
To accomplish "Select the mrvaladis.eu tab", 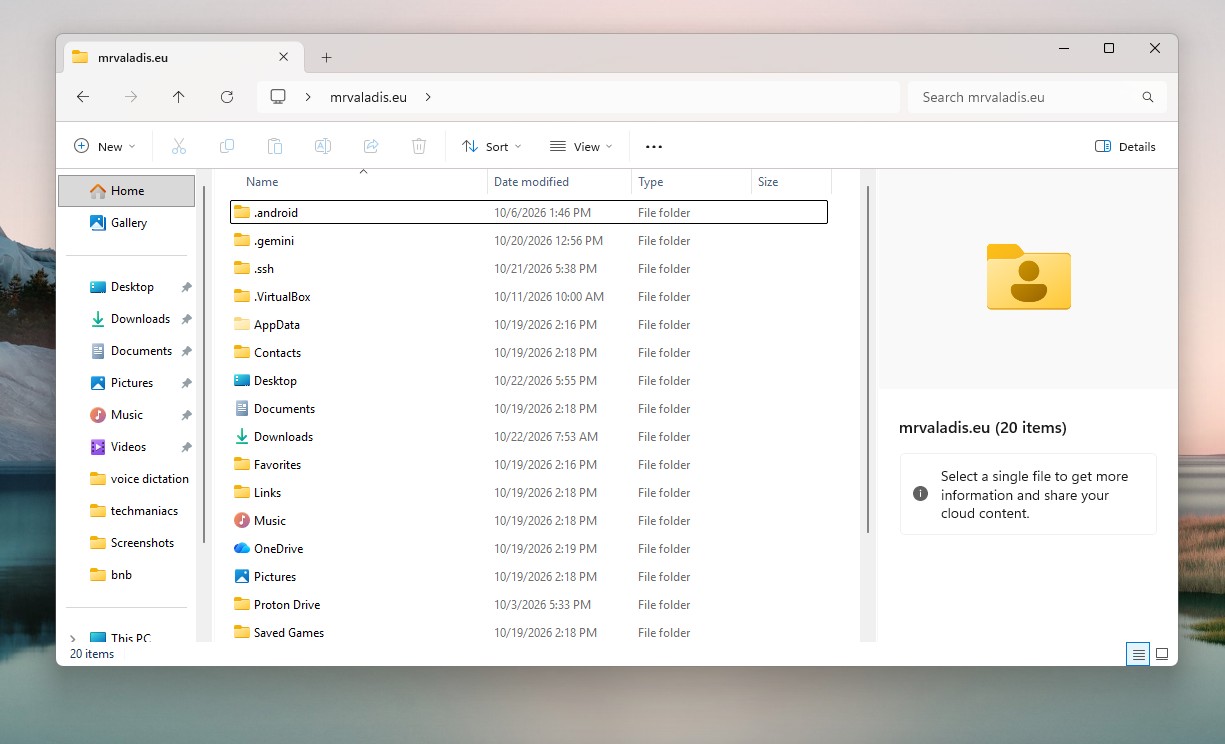I will tap(183, 57).
